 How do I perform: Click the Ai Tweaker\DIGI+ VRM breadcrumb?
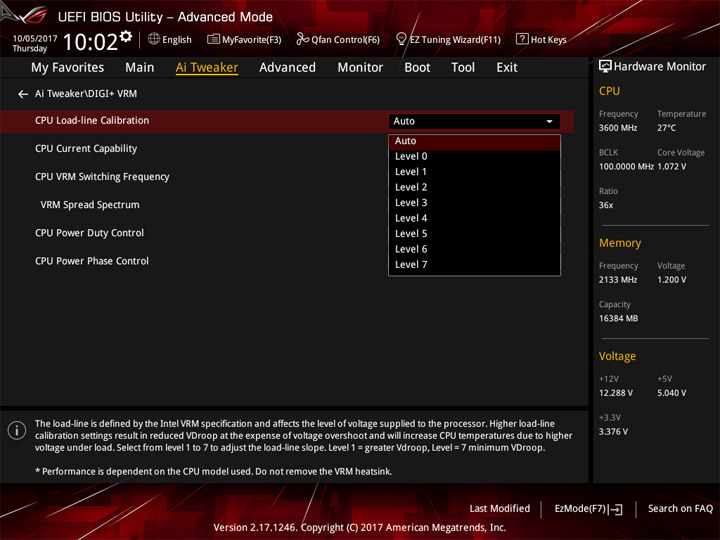click(x=86, y=94)
